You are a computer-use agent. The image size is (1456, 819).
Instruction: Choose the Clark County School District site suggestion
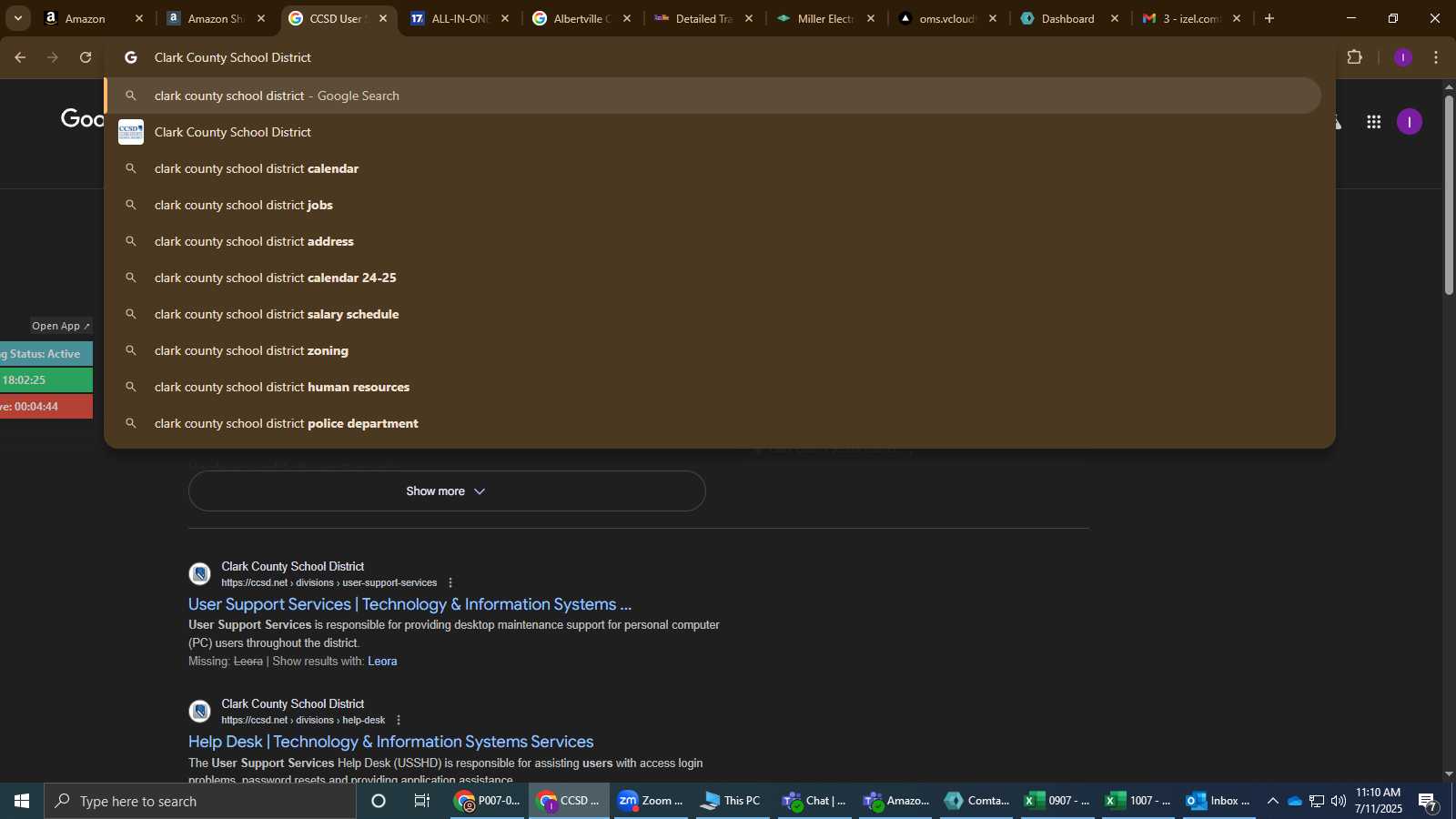[713, 132]
